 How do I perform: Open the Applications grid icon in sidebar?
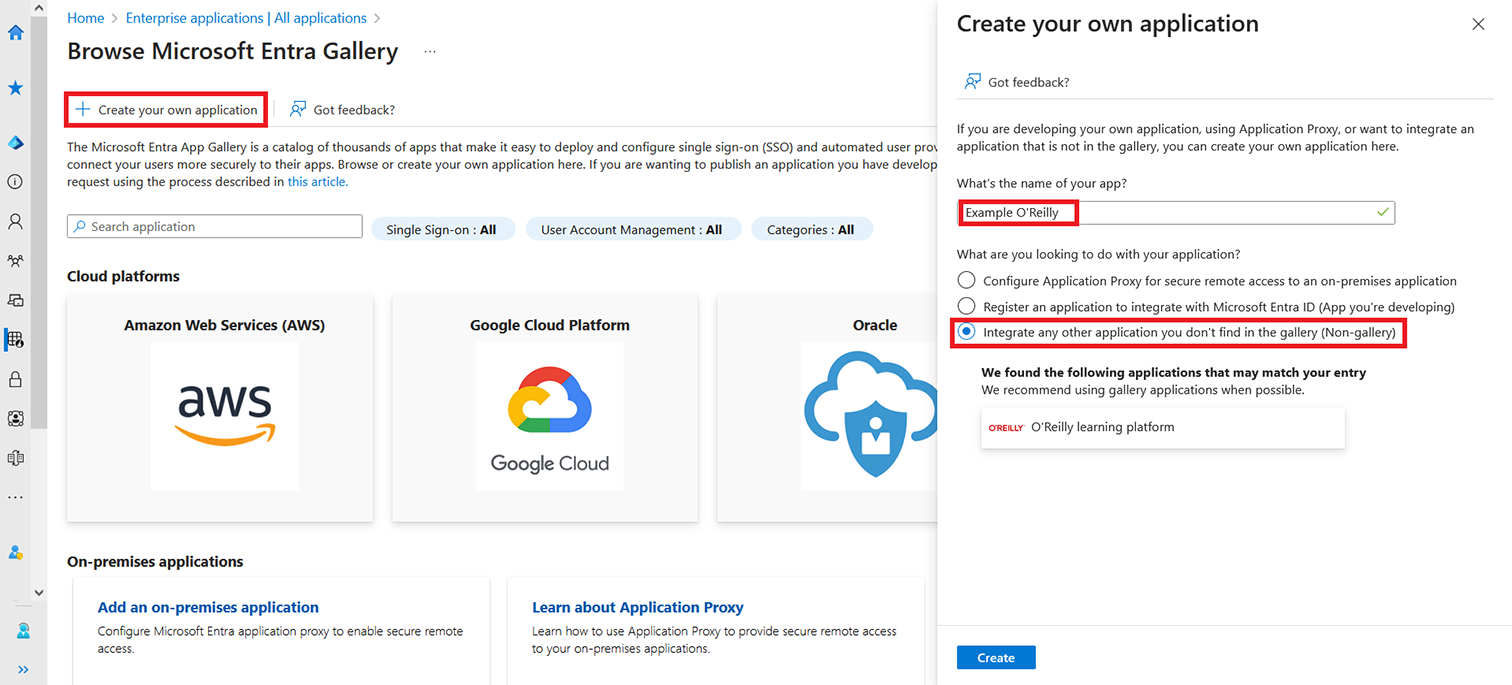(x=16, y=340)
